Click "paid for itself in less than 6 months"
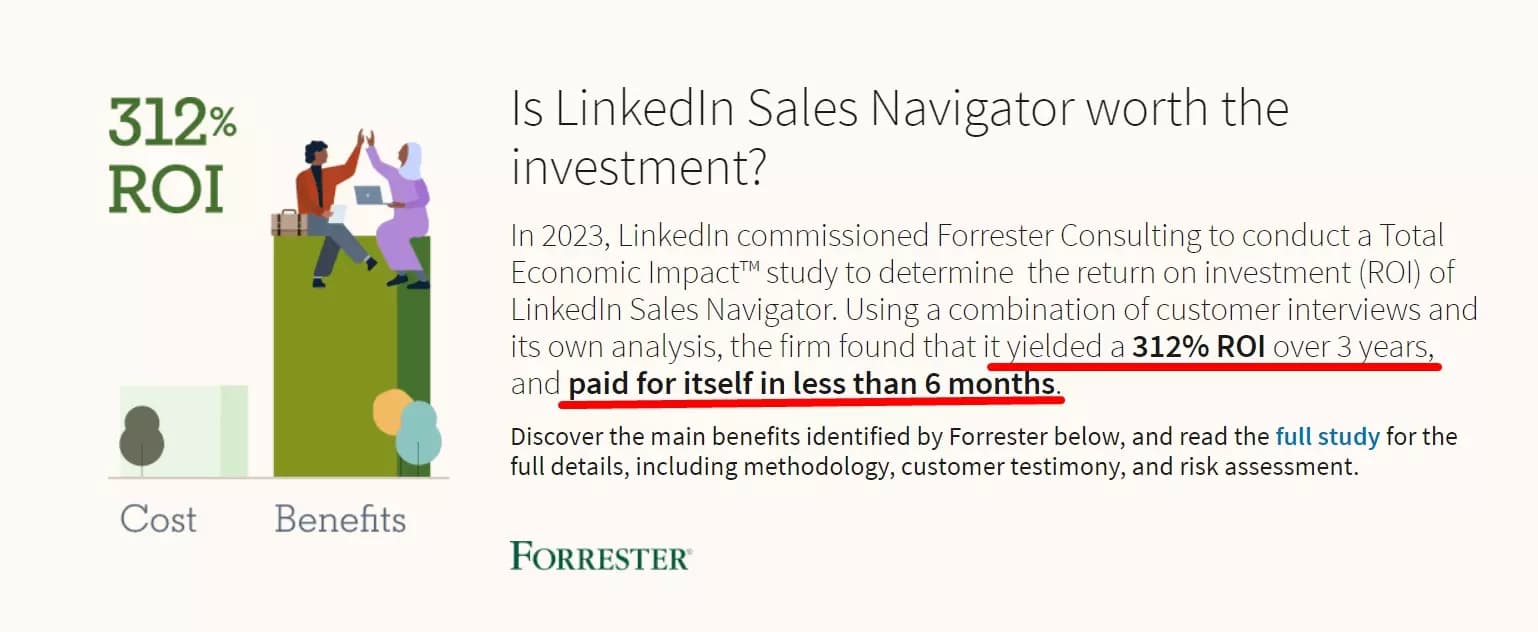Screen dimensions: 1538x632 coord(811,383)
